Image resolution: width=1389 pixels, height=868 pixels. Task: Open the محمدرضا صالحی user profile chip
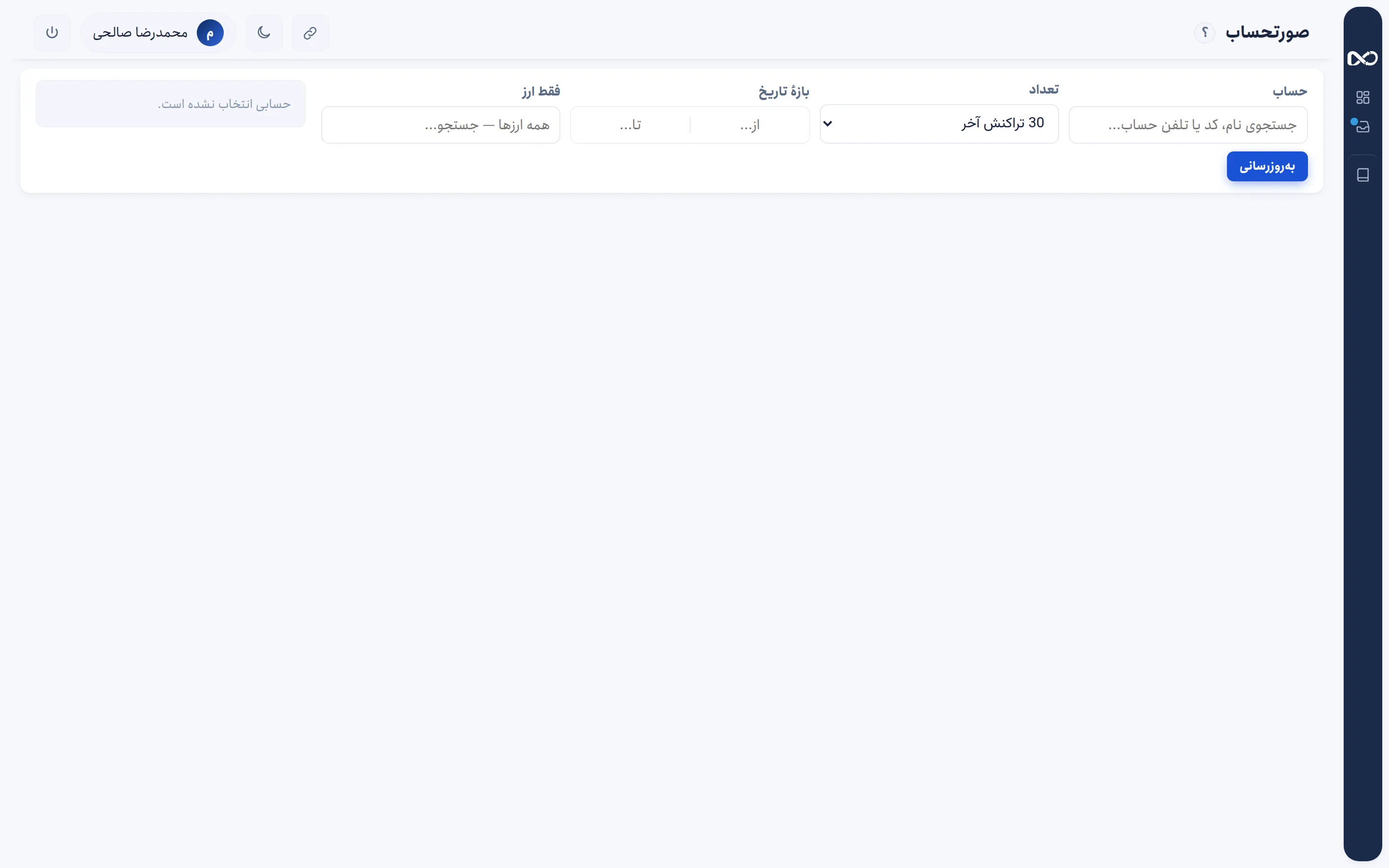158,33
